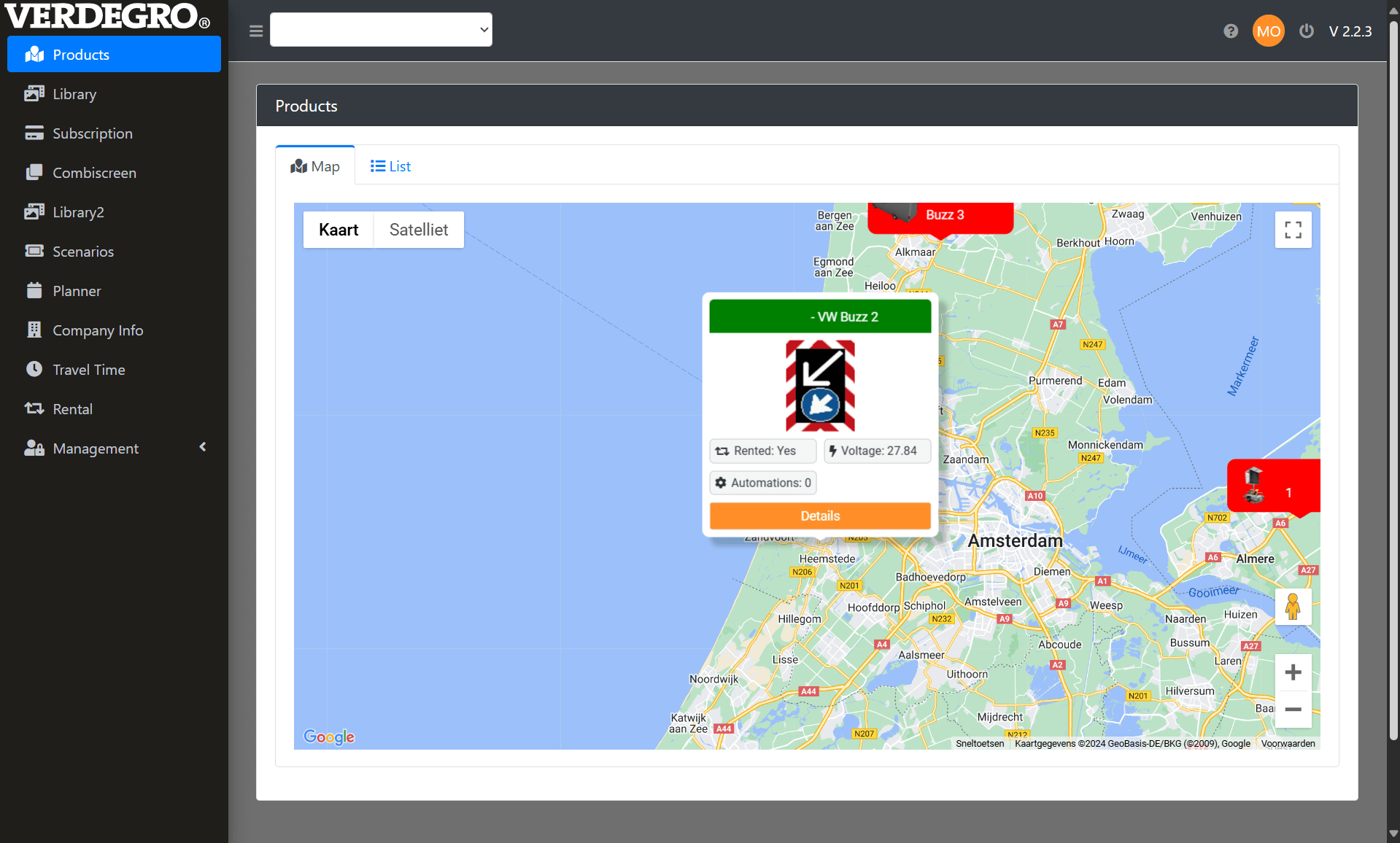Viewport: 1400px width, 843px height.
Task: Click the Scenarios ticket icon
Action: pyautogui.click(x=34, y=251)
